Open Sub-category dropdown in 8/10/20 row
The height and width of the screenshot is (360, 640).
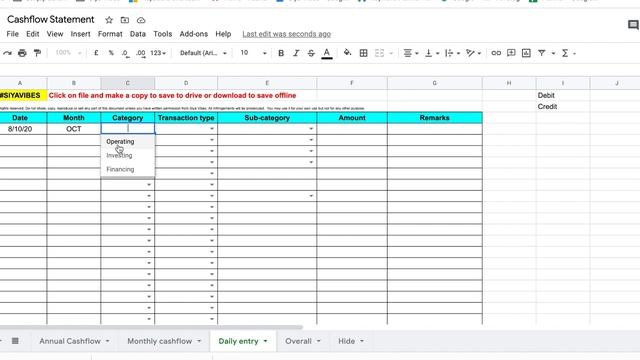[x=311, y=129]
